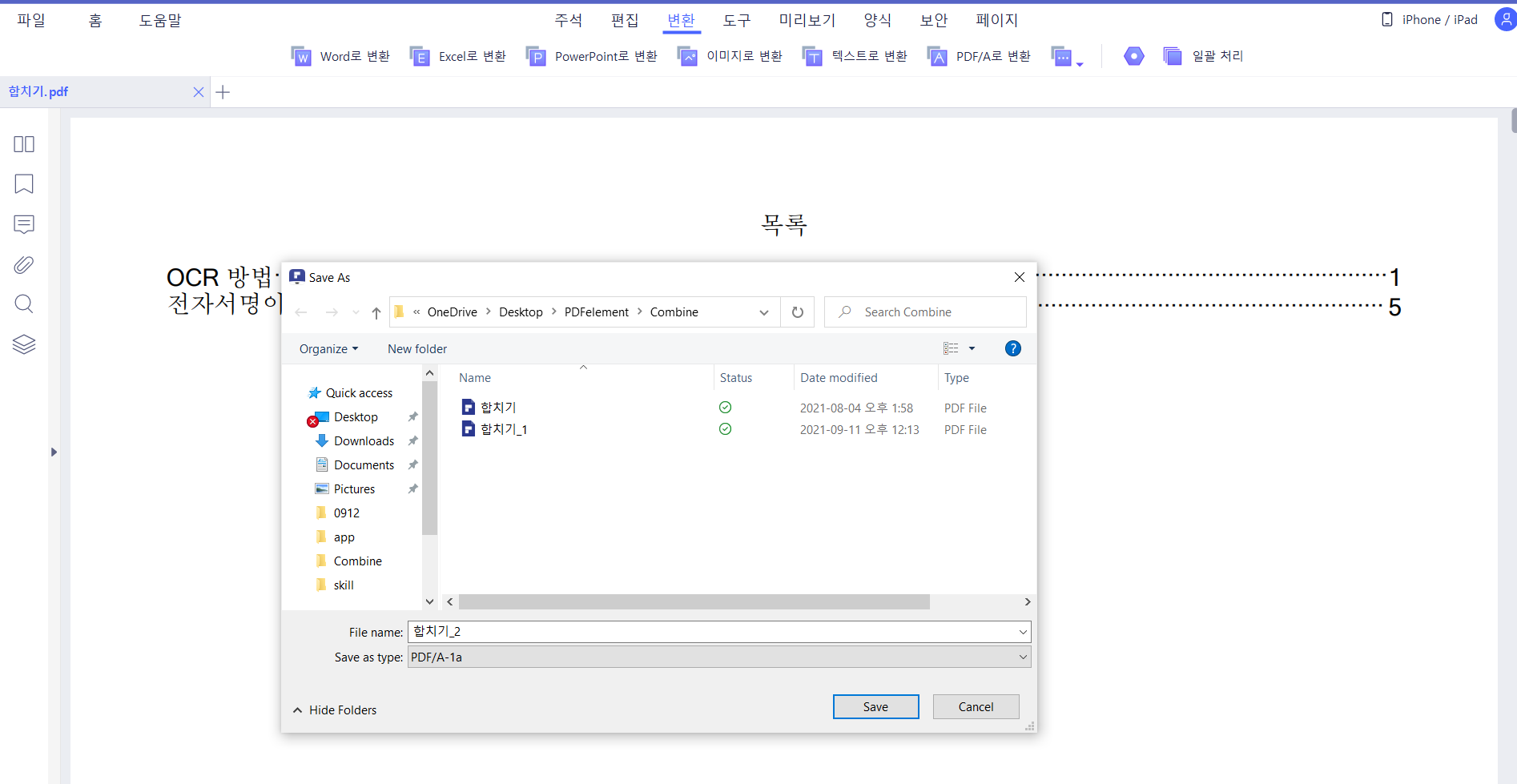Click the File name input field
Screen dimensions: 1517x784
(x=713, y=632)
